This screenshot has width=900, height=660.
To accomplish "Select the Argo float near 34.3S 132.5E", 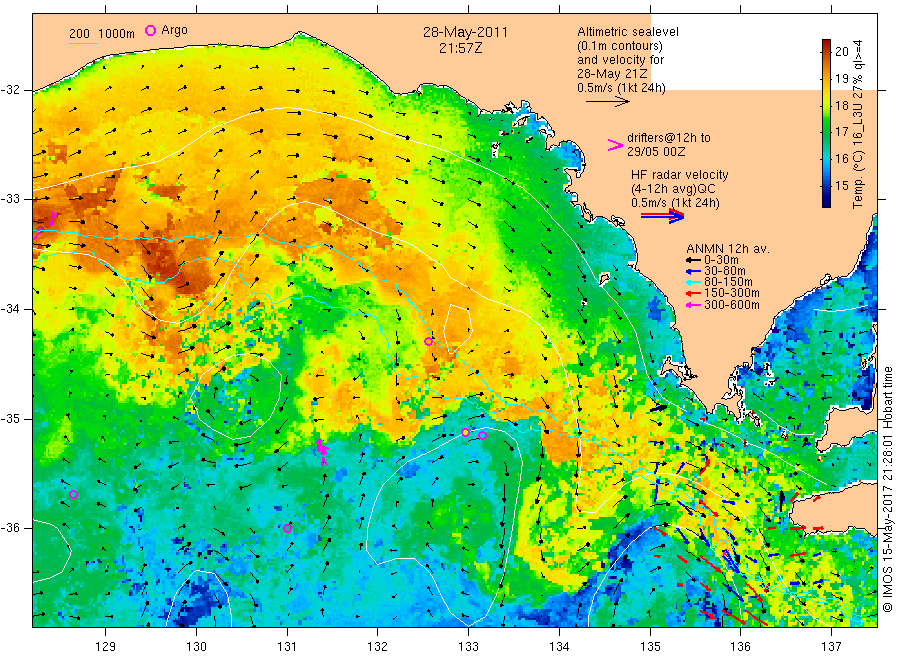I will (x=428, y=341).
